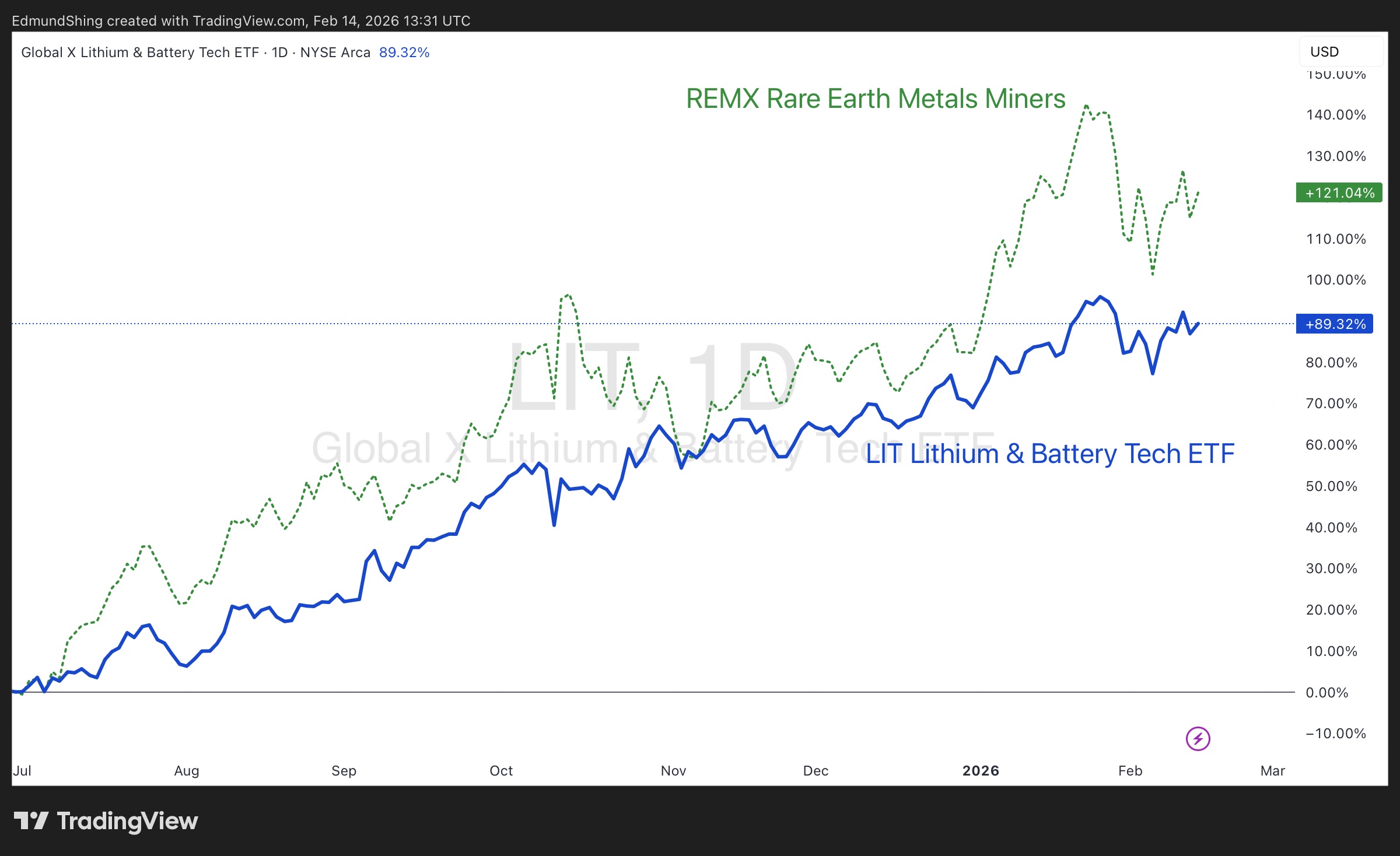Click the −10.00% price scale label
This screenshot has height=856, width=1400.
[x=1335, y=734]
